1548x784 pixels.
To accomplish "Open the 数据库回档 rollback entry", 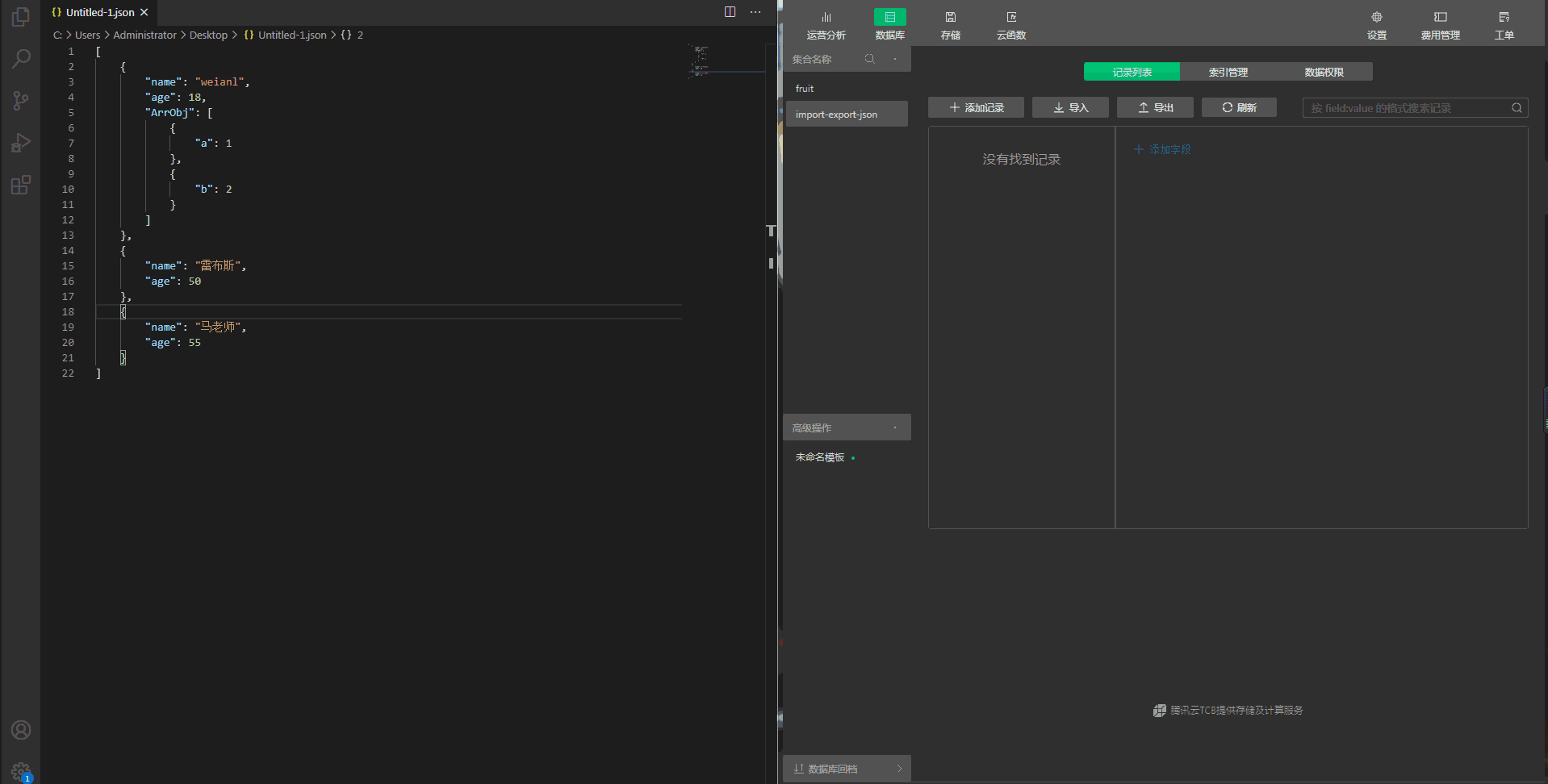I will 847,769.
